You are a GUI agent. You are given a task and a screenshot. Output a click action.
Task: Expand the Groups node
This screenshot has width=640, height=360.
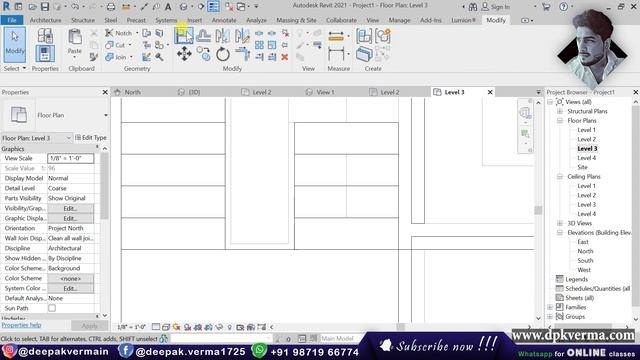click(550, 316)
